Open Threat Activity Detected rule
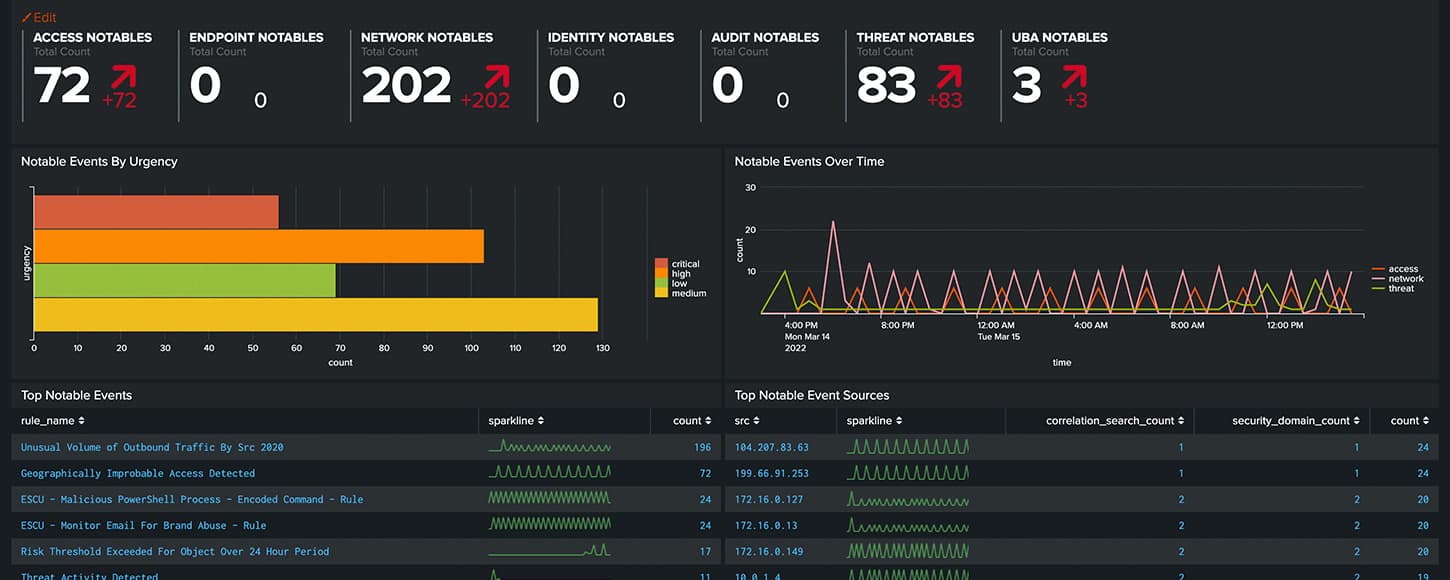1450x580 pixels. pos(90,576)
